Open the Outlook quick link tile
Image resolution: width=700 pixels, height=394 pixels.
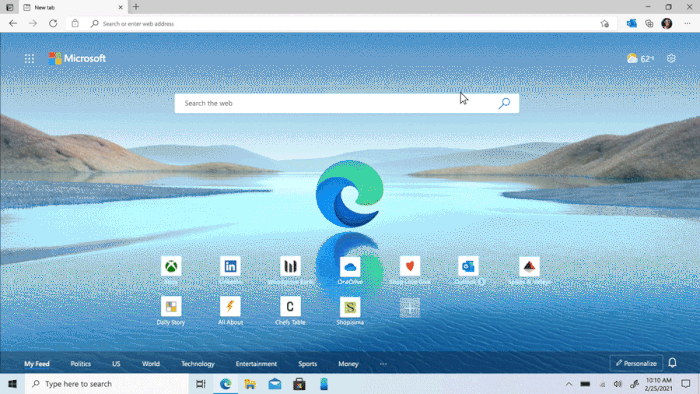click(468, 266)
